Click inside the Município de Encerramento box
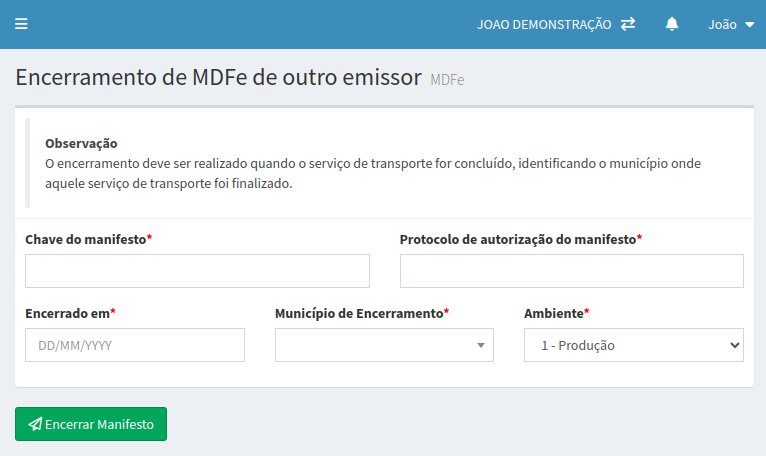 coord(374,345)
